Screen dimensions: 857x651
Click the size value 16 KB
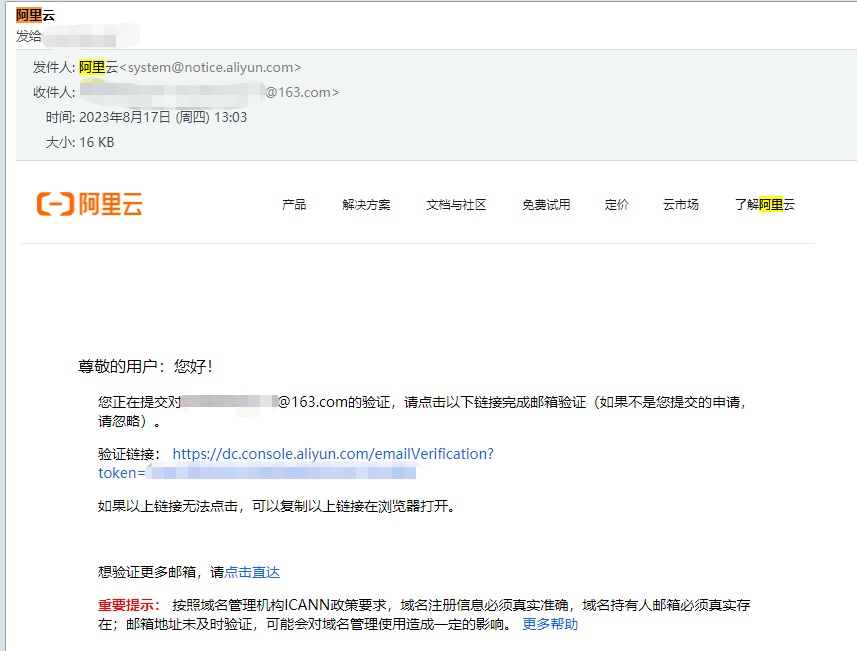pyautogui.click(x=97, y=143)
